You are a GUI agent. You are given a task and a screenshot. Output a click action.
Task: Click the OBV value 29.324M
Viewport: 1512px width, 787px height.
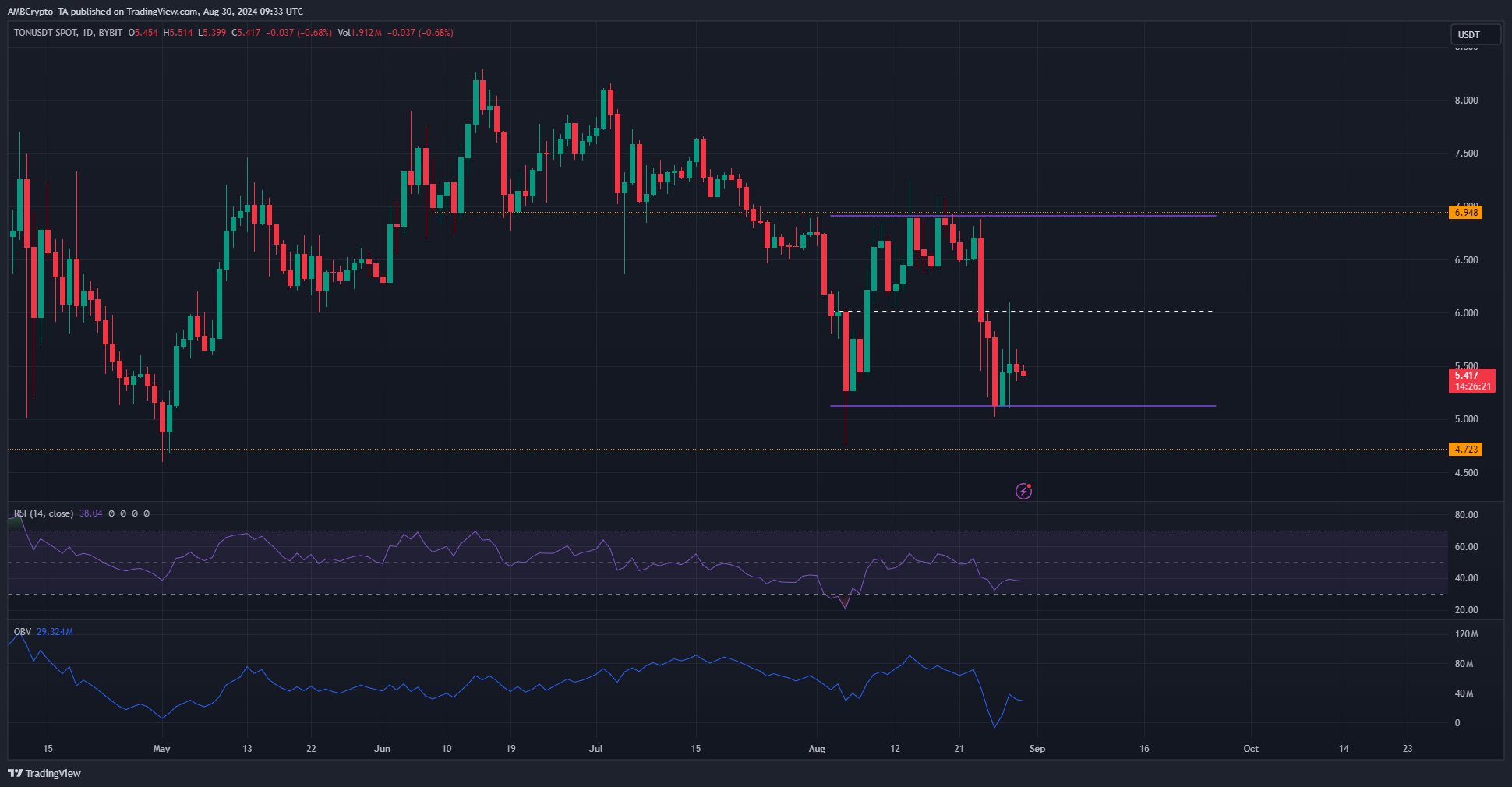pyautogui.click(x=55, y=632)
